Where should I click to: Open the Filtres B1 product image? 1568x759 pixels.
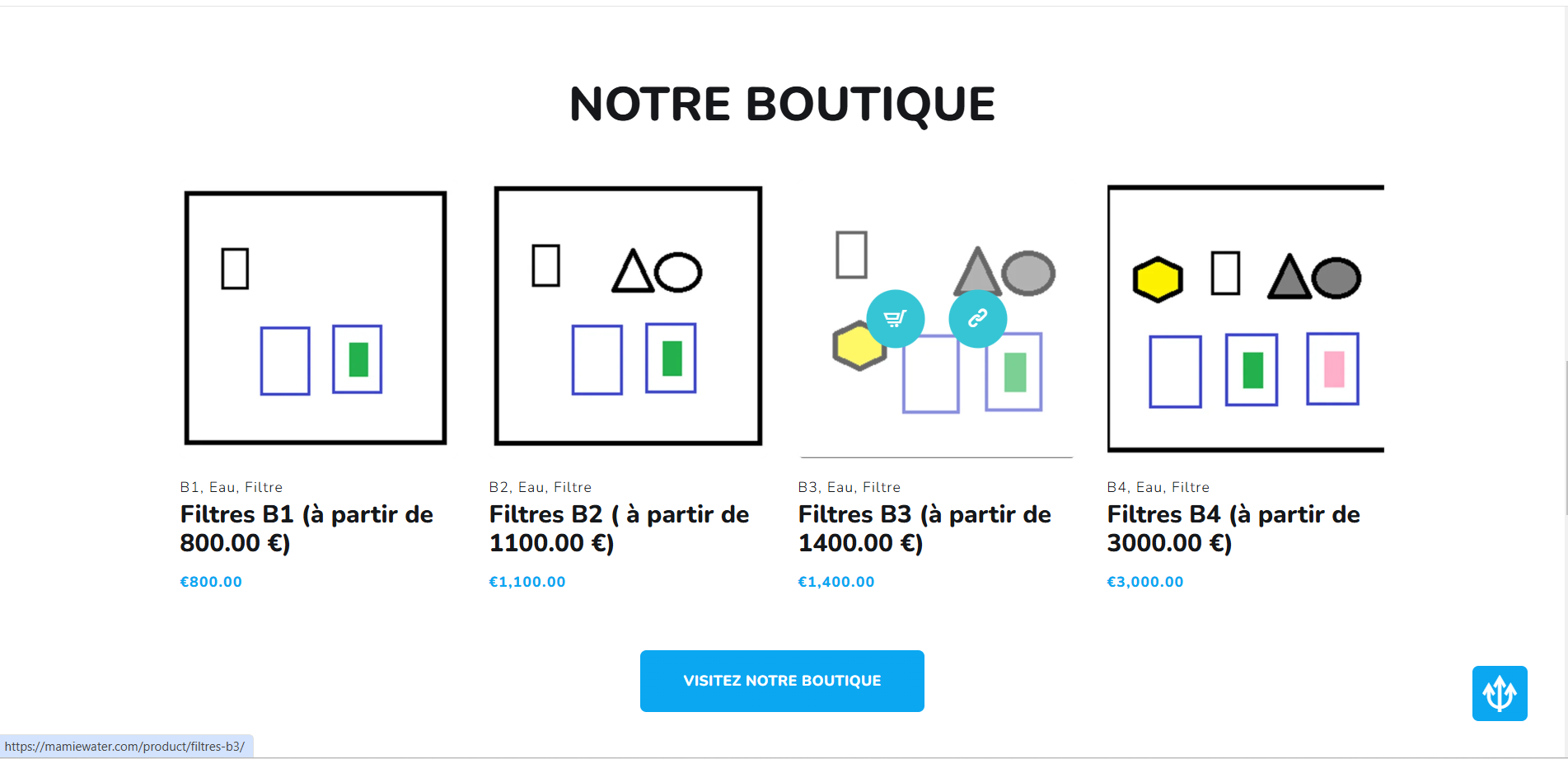click(x=316, y=318)
